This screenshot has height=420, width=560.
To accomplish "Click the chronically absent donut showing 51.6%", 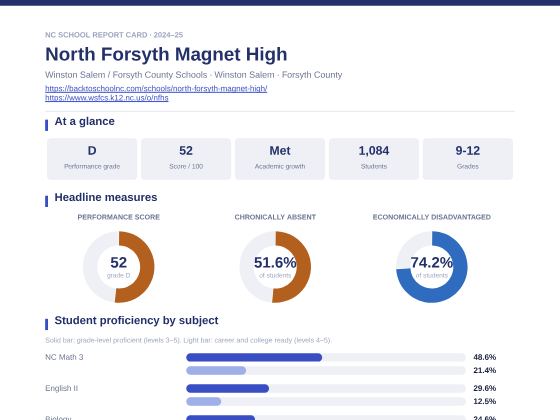I will pyautogui.click(x=275, y=267).
